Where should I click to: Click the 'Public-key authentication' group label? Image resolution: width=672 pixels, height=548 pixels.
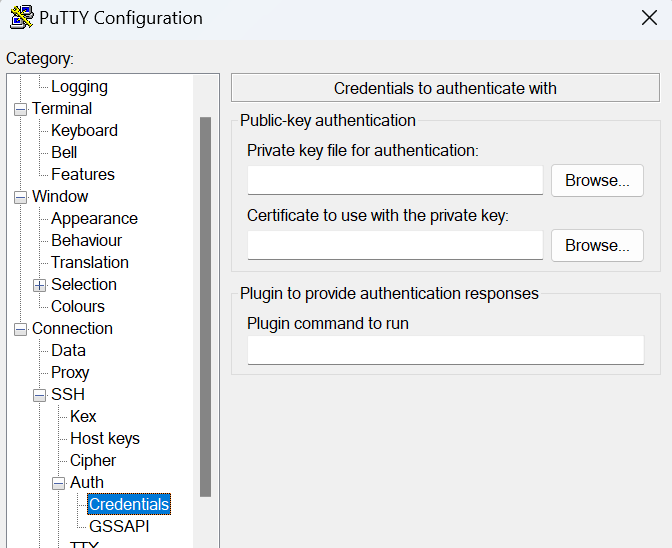(327, 120)
